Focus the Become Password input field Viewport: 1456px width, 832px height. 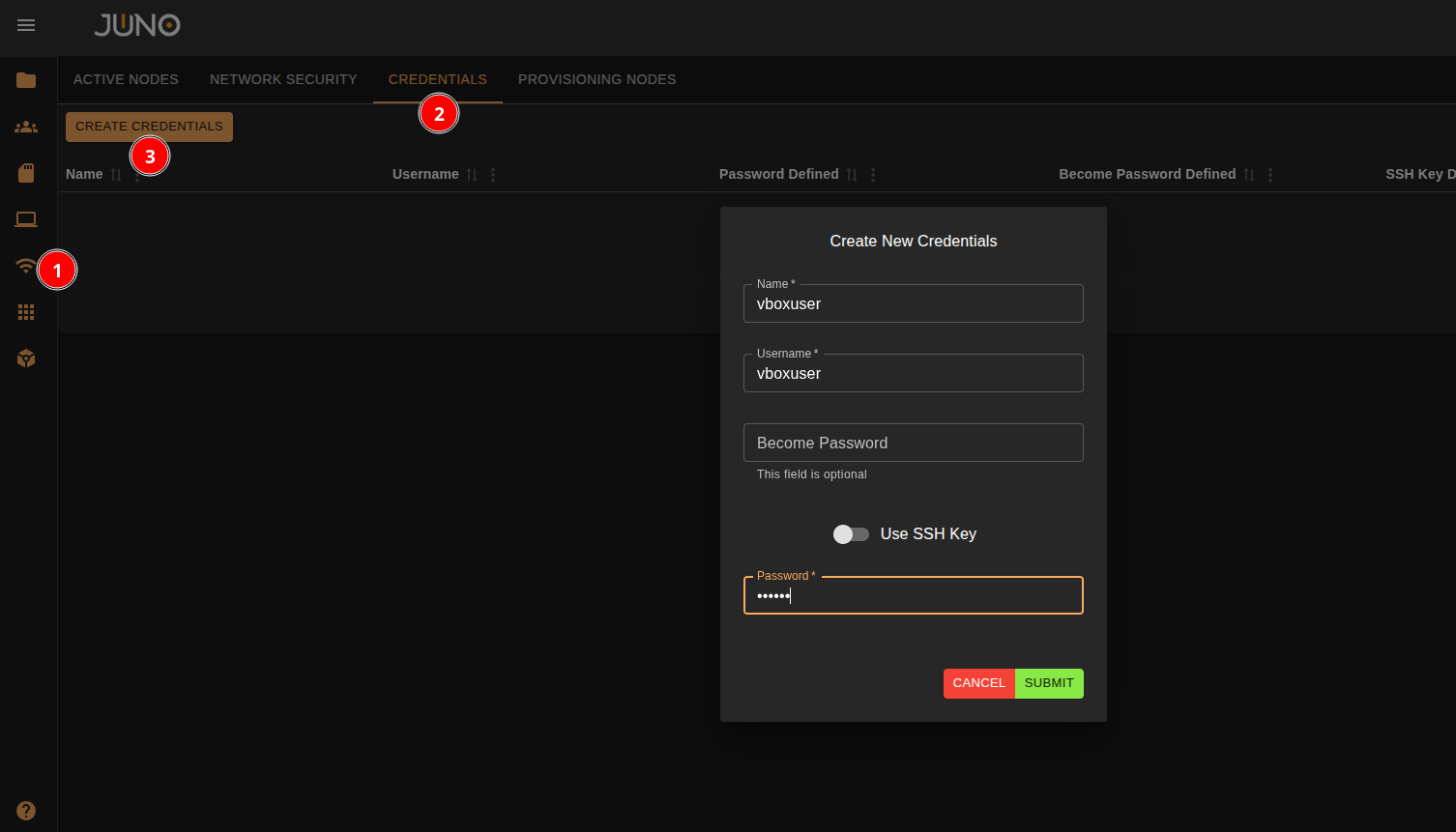913,443
